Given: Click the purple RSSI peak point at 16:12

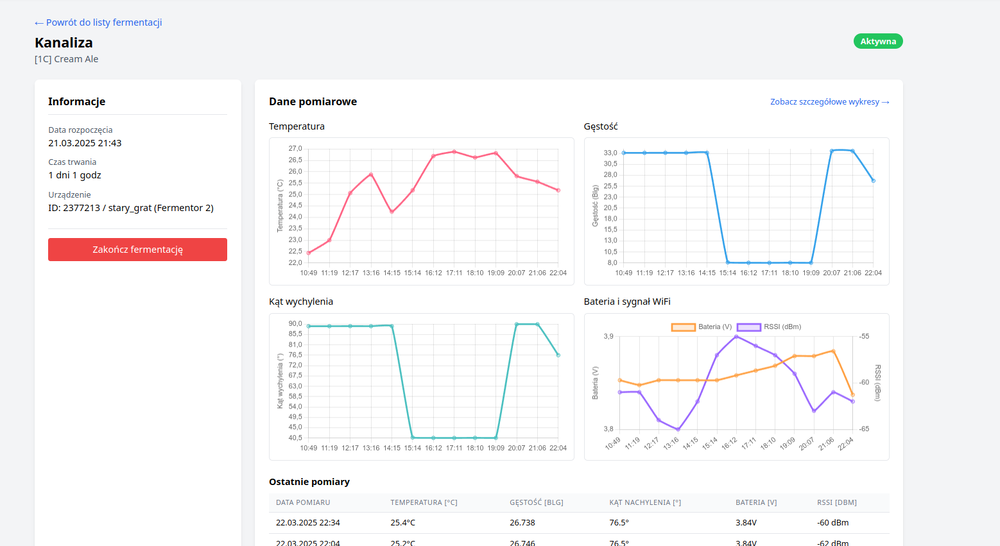Looking at the screenshot, I should pyautogui.click(x=737, y=336).
